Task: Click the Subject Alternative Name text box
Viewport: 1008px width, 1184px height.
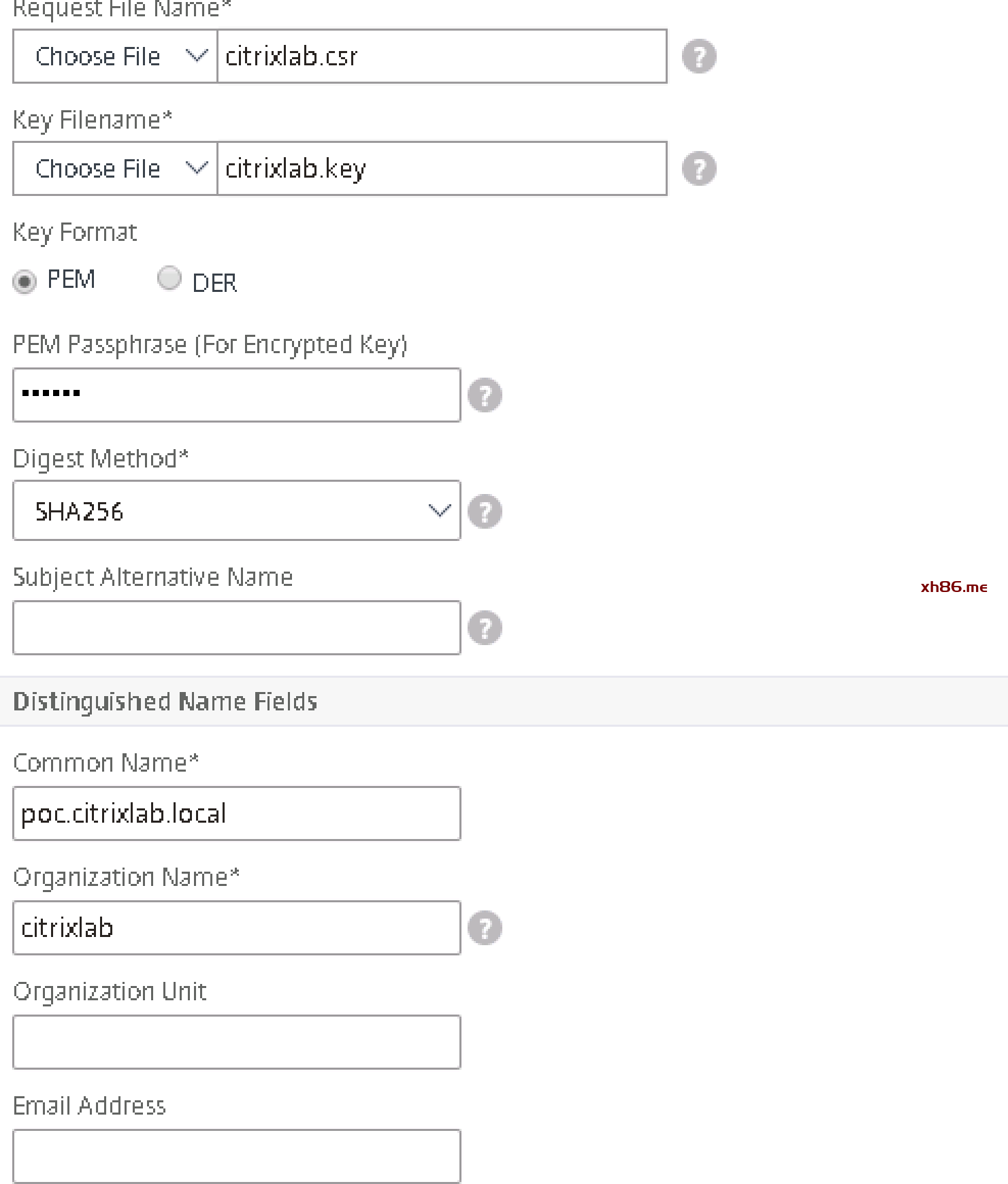Action: coord(236,628)
